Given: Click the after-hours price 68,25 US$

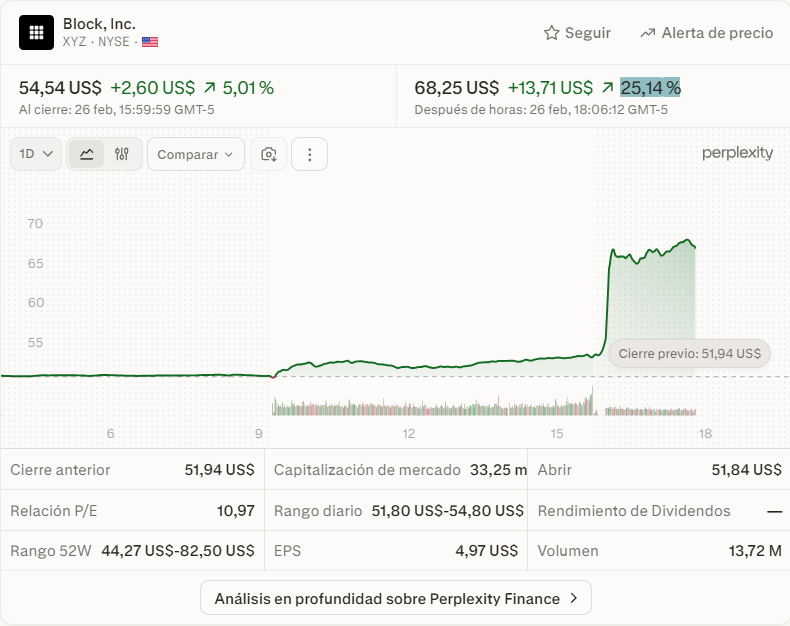Looking at the screenshot, I should [456, 88].
